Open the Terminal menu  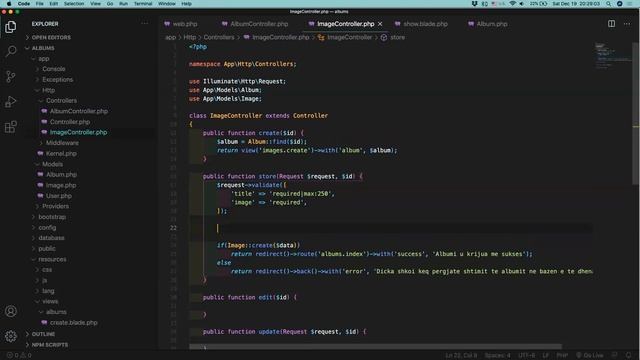[x=143, y=4]
